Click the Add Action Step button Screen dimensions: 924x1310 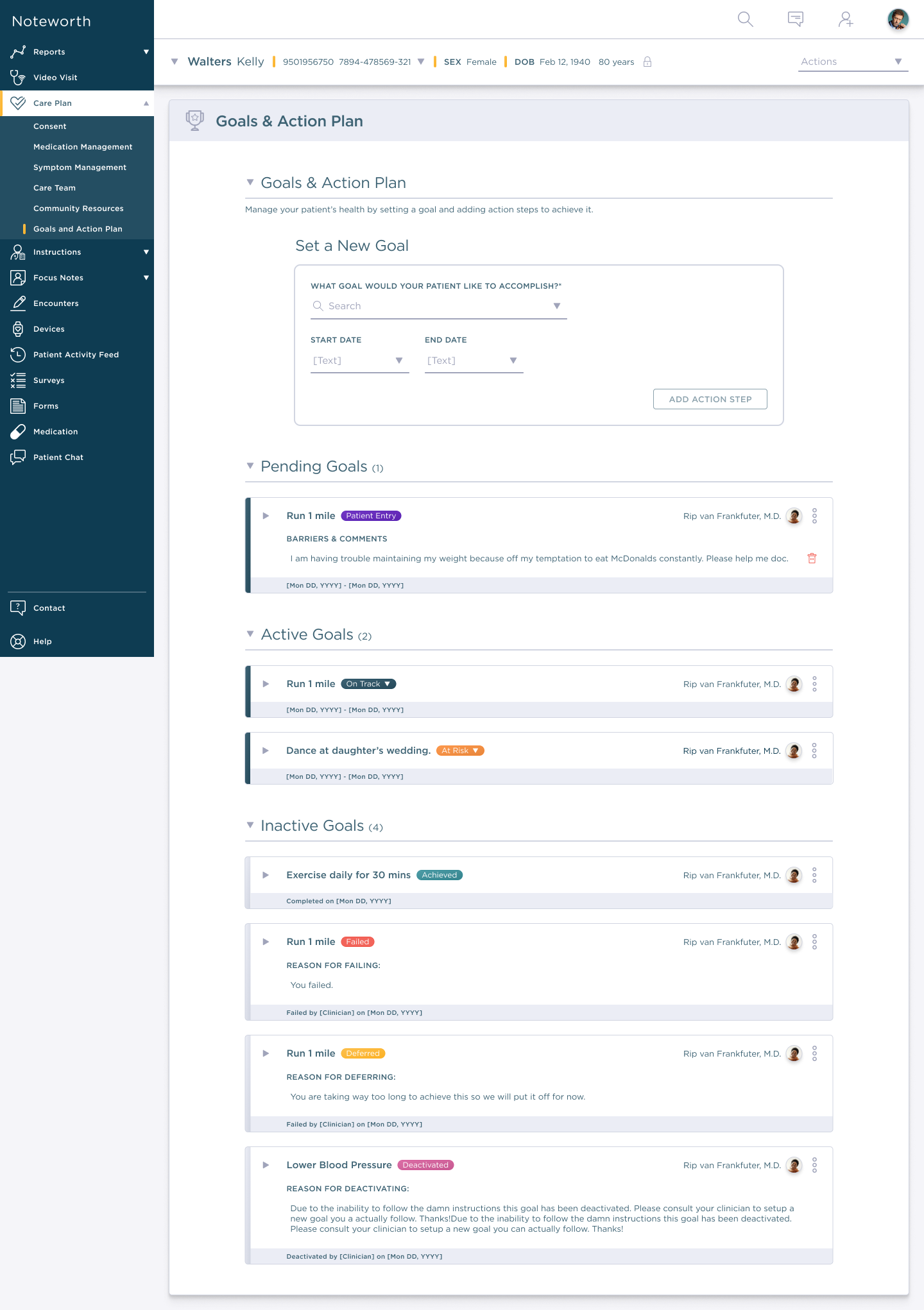pyautogui.click(x=710, y=399)
